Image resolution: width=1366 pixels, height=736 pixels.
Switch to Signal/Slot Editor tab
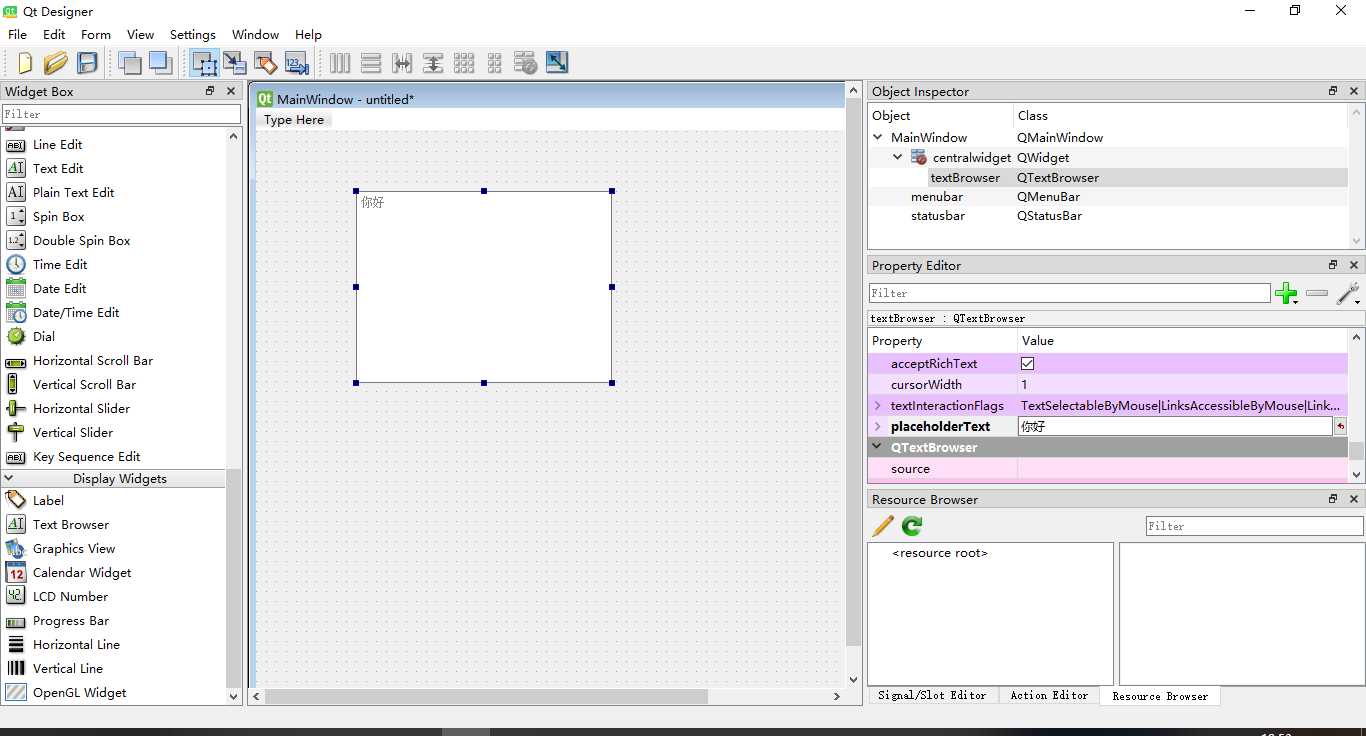[x=932, y=695]
